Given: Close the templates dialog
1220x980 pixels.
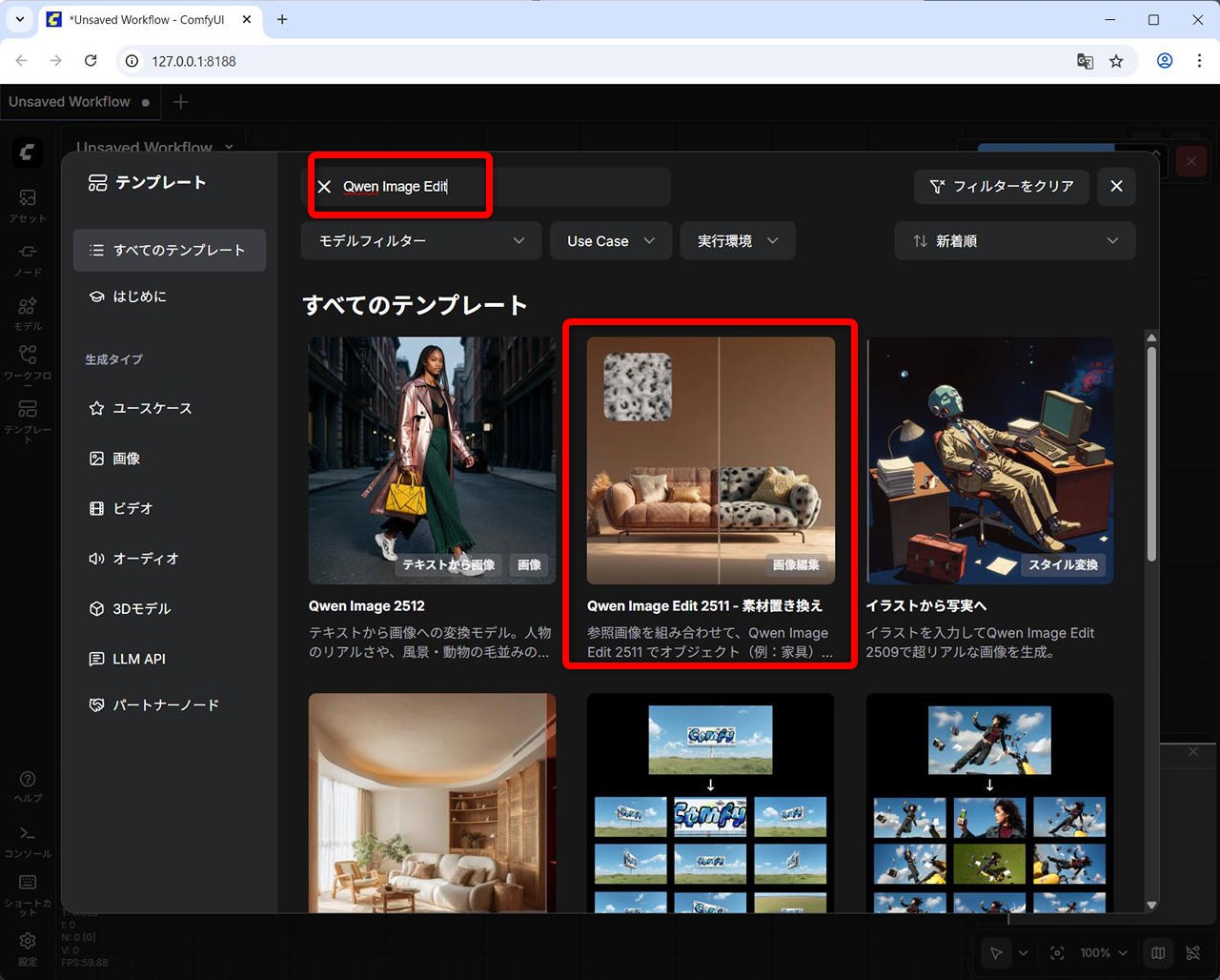Looking at the screenshot, I should 1116,186.
